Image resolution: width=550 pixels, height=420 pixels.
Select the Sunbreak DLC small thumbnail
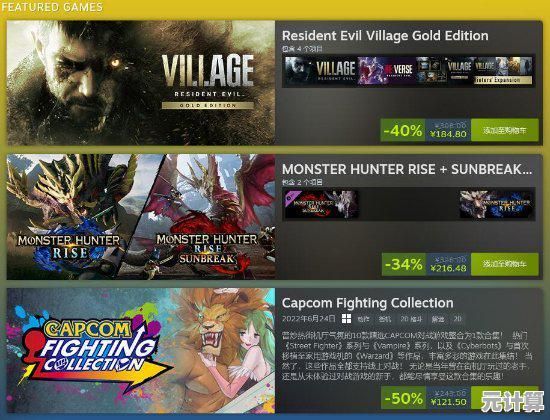321,204
